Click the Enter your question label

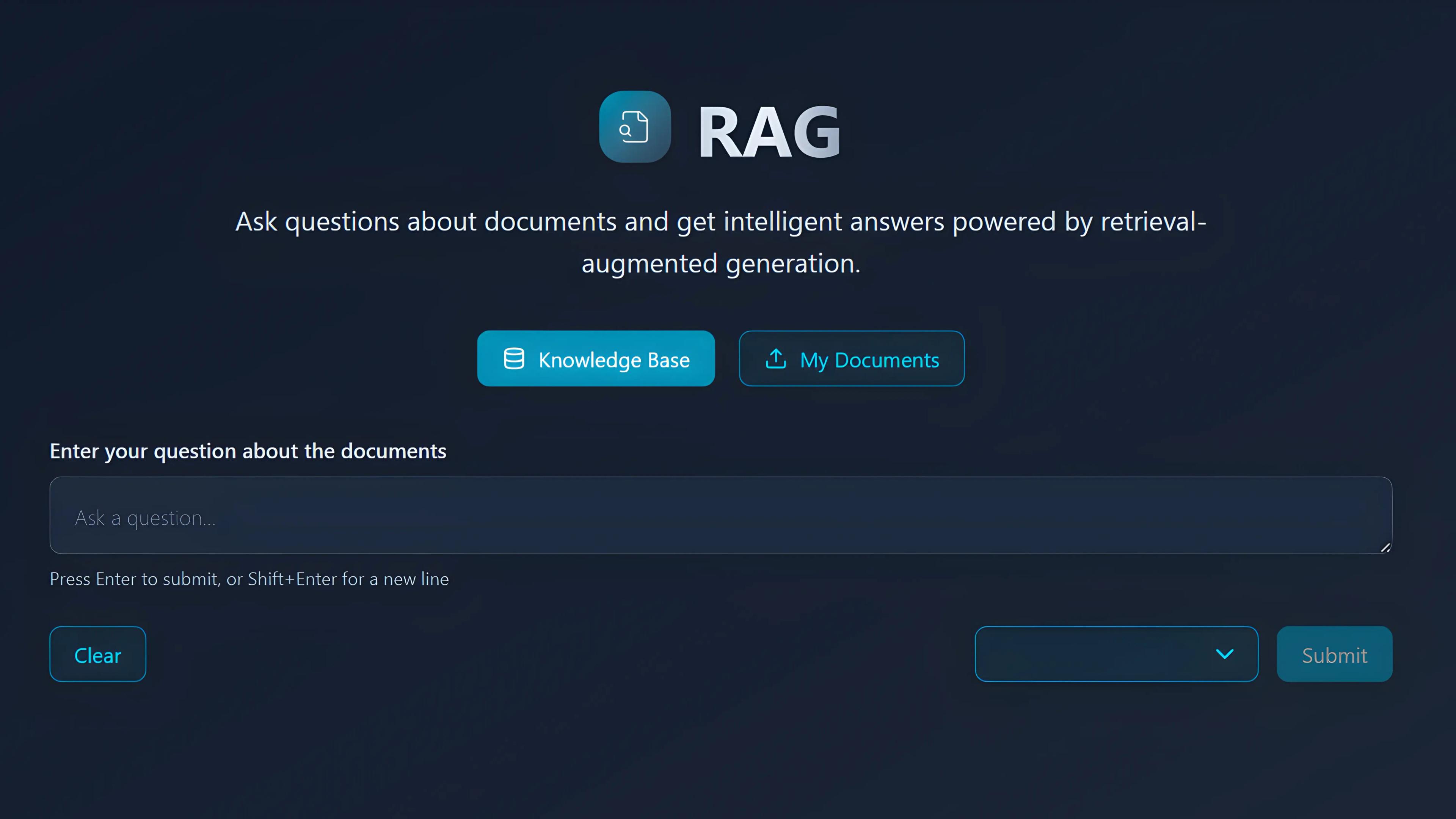248,451
